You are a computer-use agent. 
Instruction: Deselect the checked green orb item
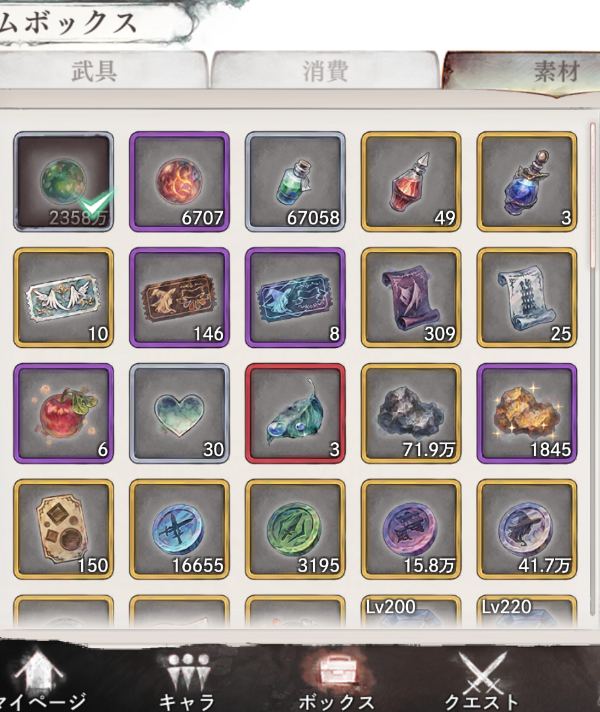pos(64,182)
